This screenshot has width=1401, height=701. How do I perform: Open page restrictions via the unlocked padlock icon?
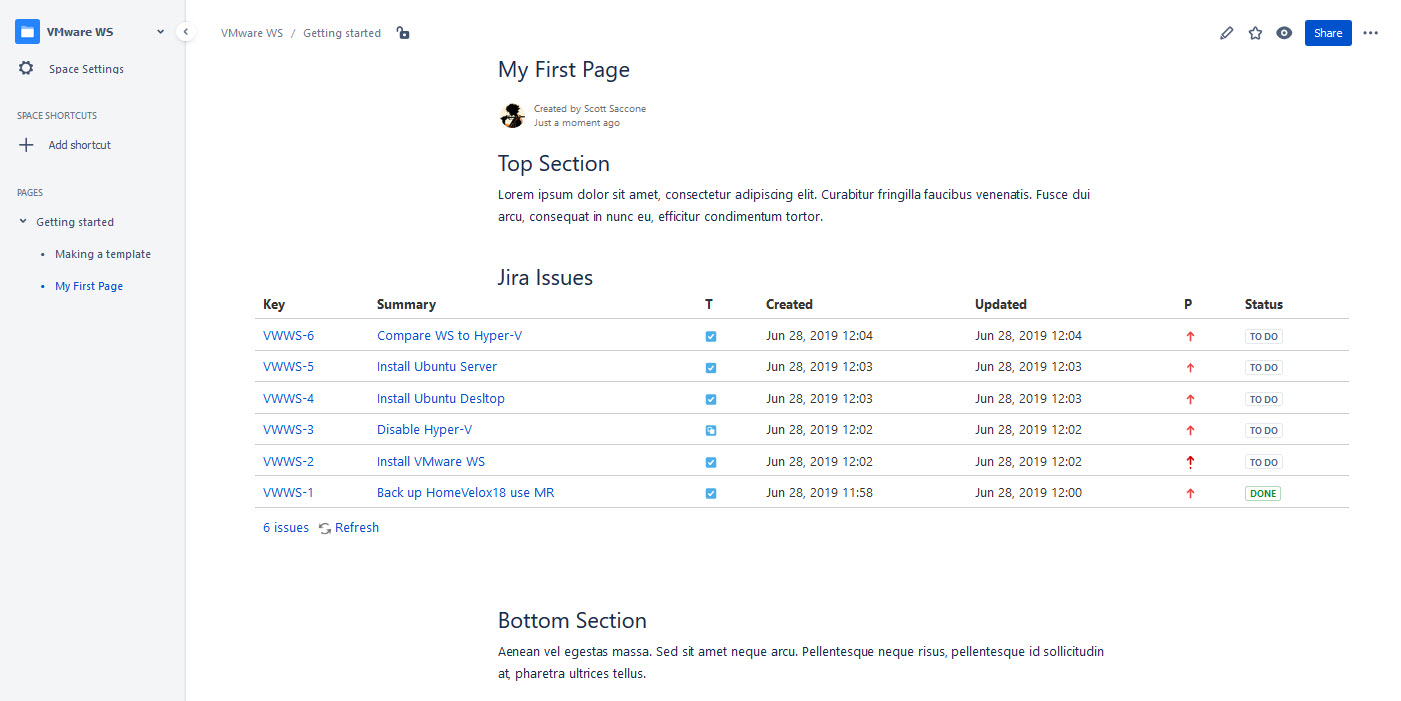tap(402, 33)
